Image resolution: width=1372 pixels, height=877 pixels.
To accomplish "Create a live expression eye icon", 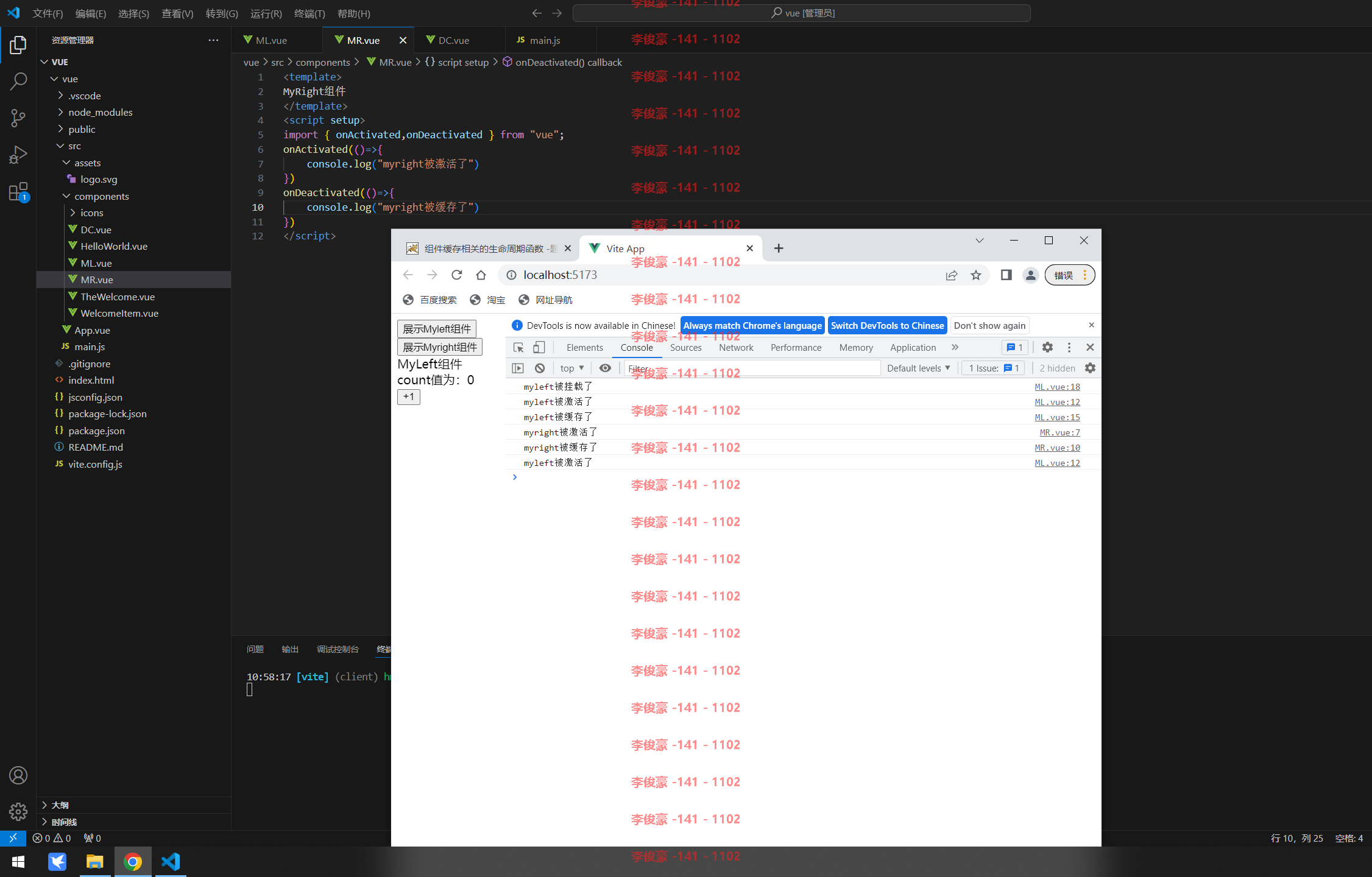I will [605, 368].
